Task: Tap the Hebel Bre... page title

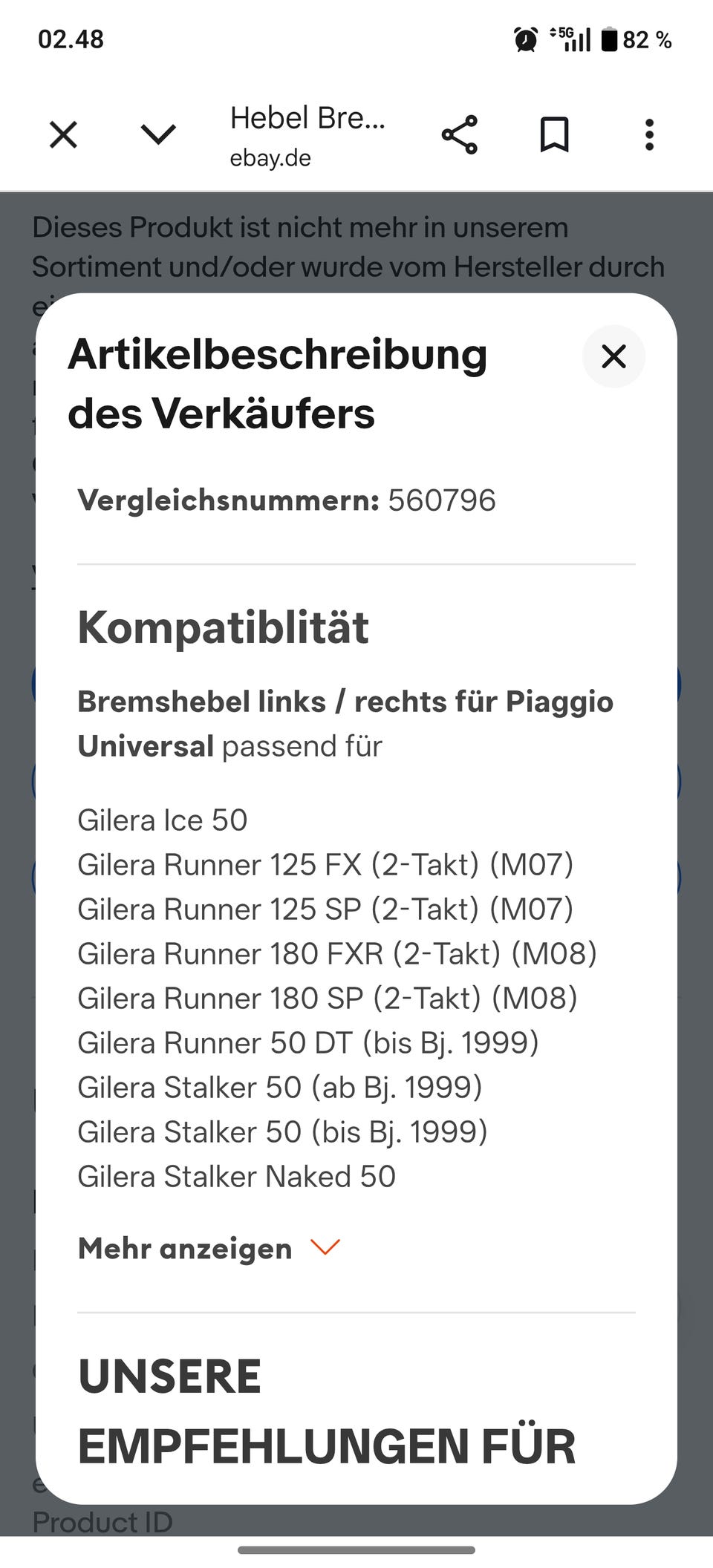Action: click(307, 118)
